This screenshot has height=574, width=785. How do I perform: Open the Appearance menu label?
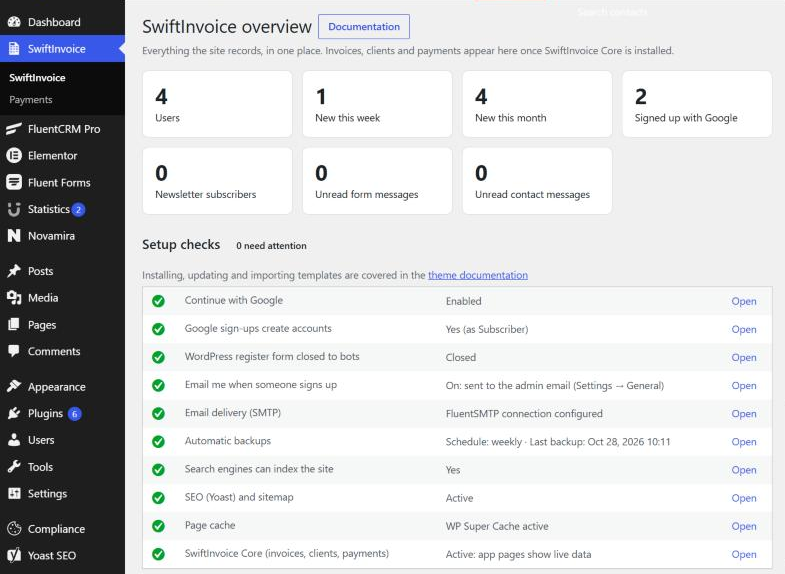click(57, 387)
